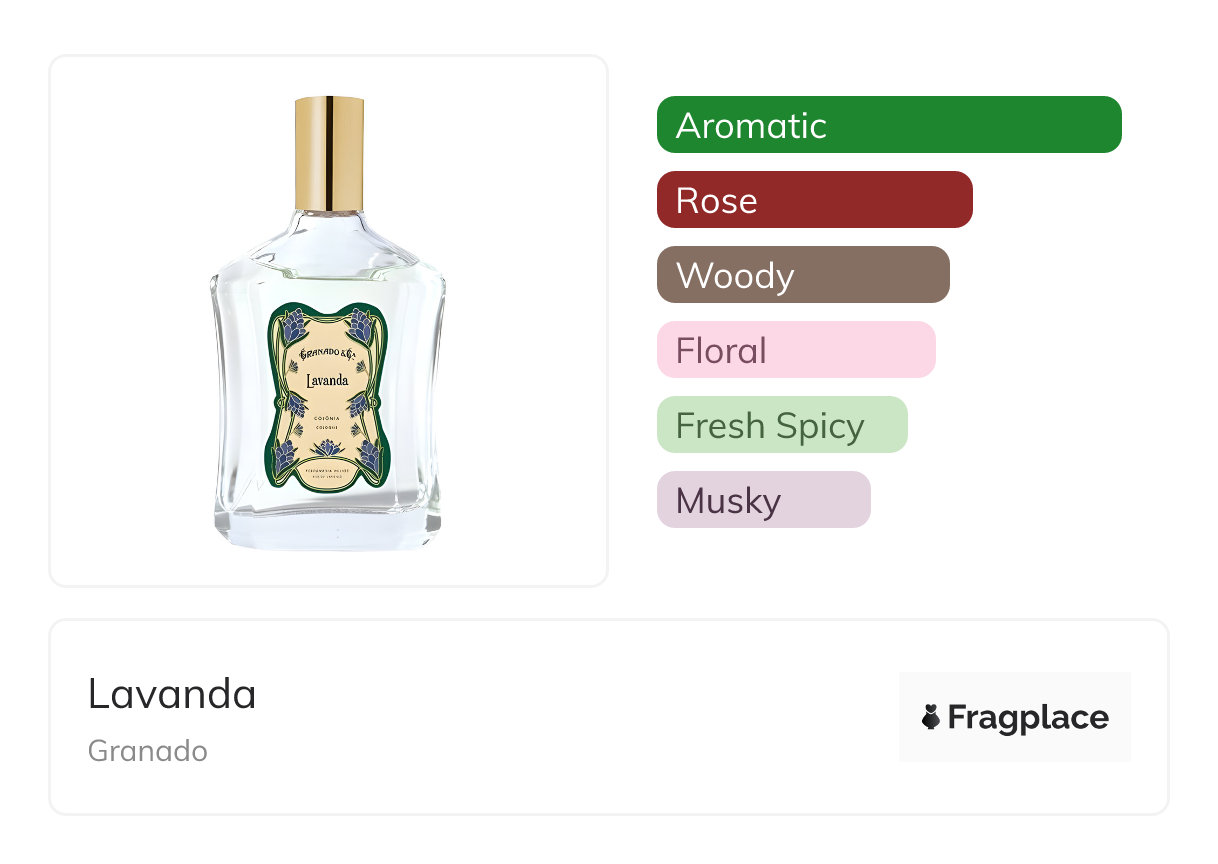
Task: Click the top-left blue flower on the label
Action: coord(293,325)
